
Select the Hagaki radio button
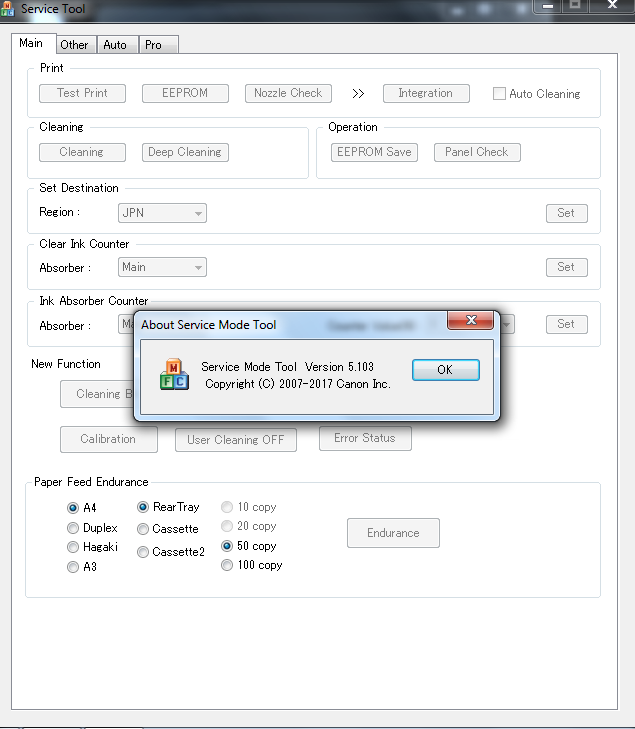click(73, 547)
